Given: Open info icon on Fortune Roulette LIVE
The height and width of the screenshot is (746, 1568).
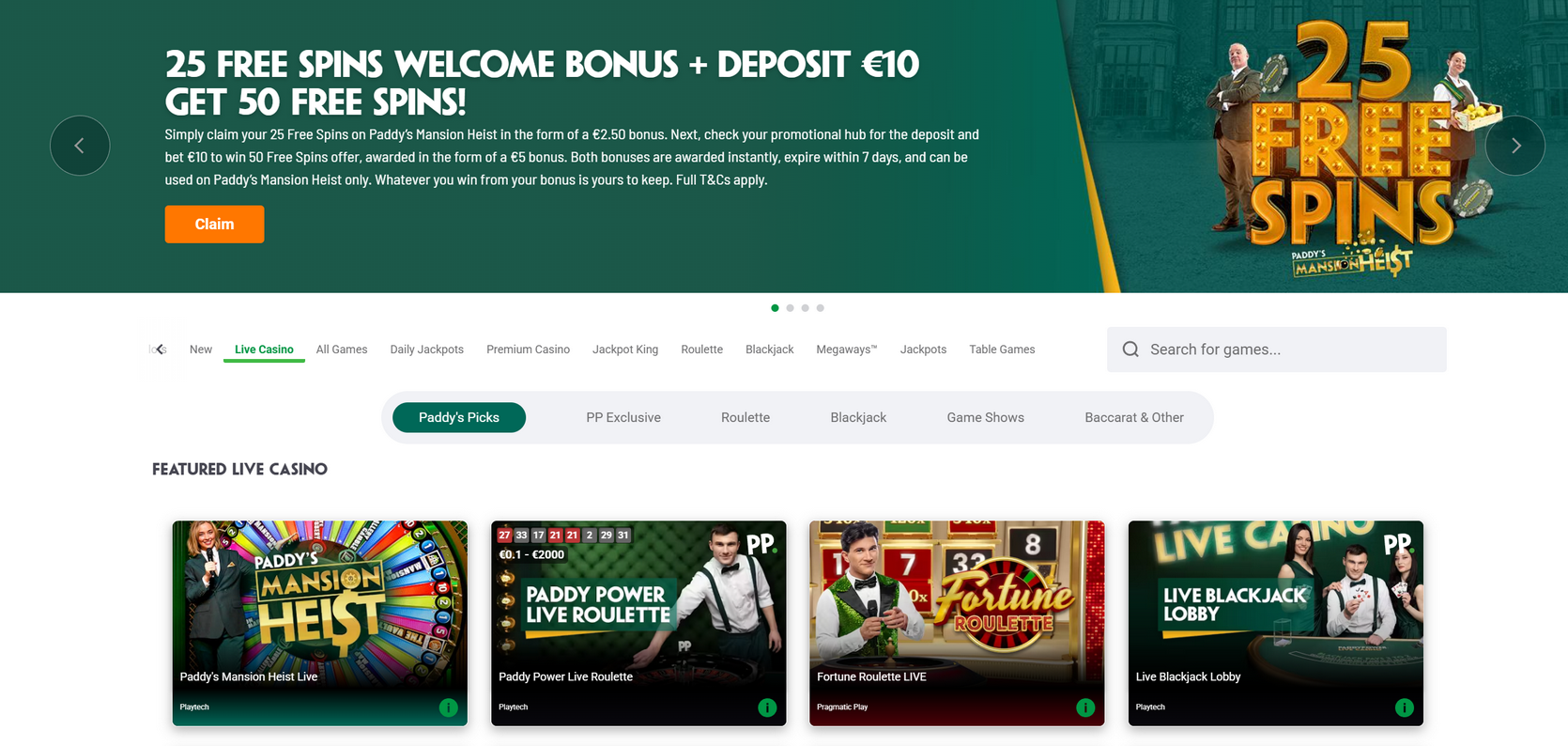Looking at the screenshot, I should [1085, 707].
